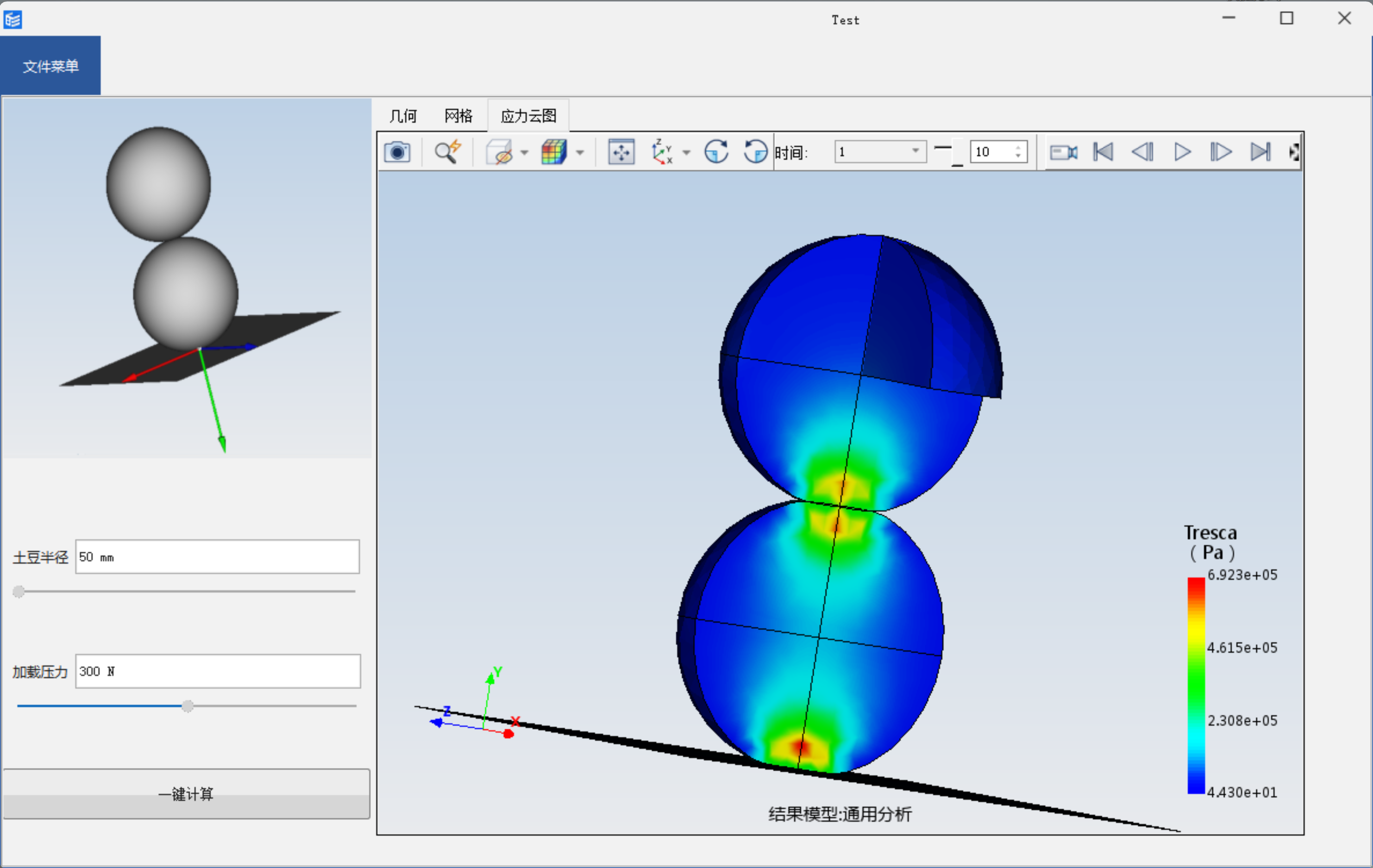This screenshot has width=1373, height=868.
Task: Click the hide-geometry cube icon
Action: point(500,152)
